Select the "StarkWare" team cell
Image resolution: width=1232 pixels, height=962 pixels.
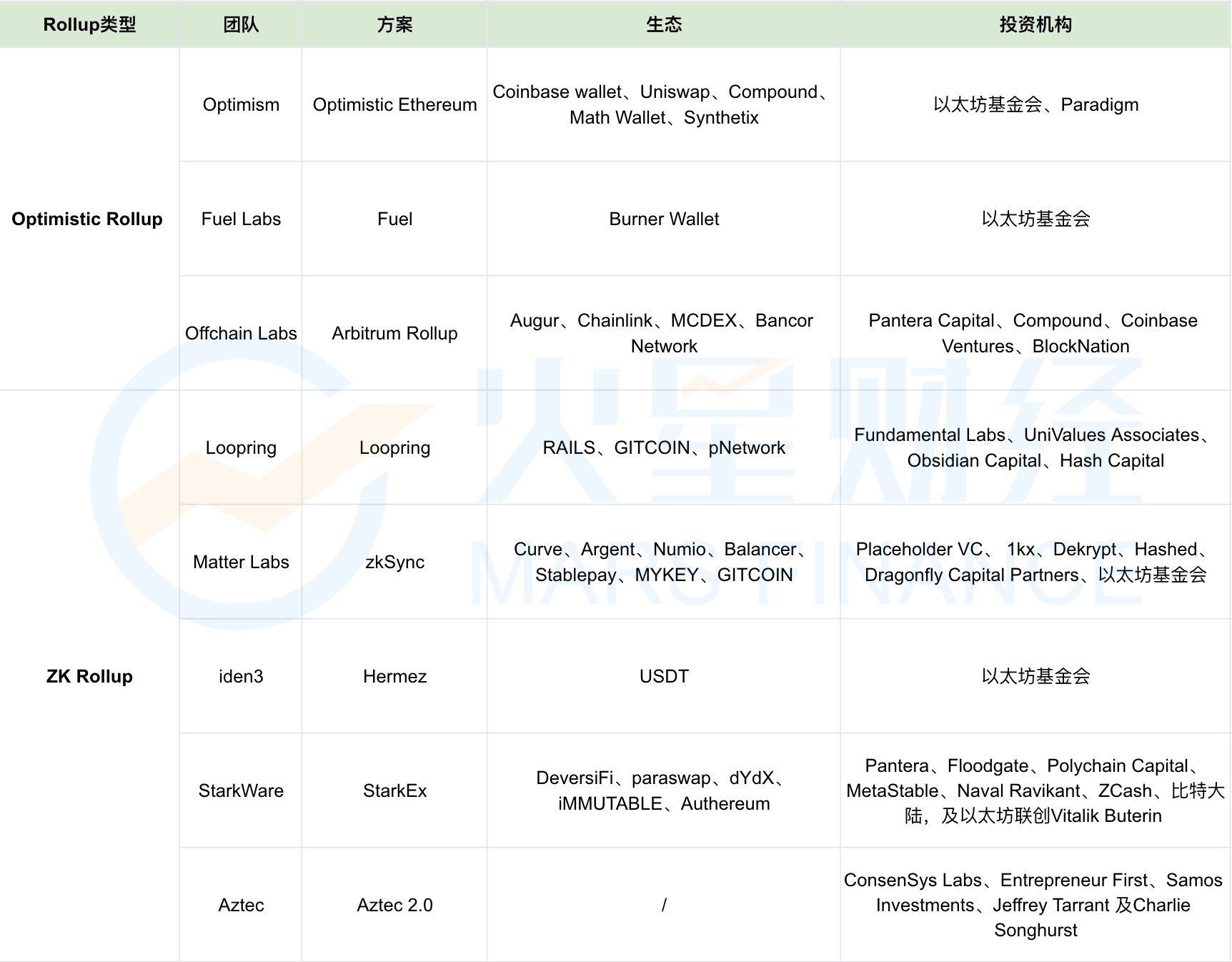tap(241, 790)
